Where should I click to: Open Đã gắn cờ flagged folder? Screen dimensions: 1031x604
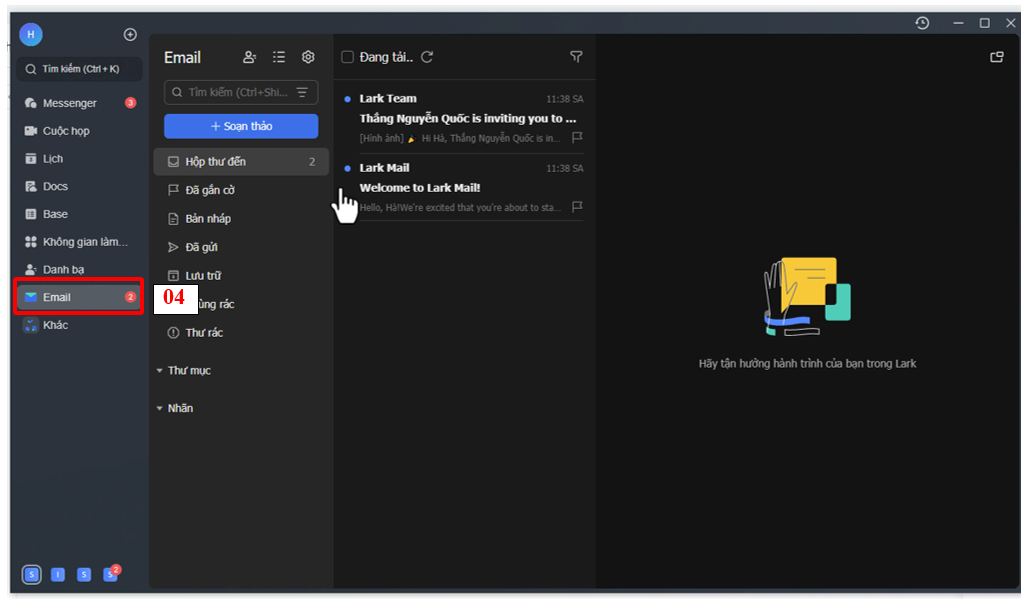pos(241,190)
